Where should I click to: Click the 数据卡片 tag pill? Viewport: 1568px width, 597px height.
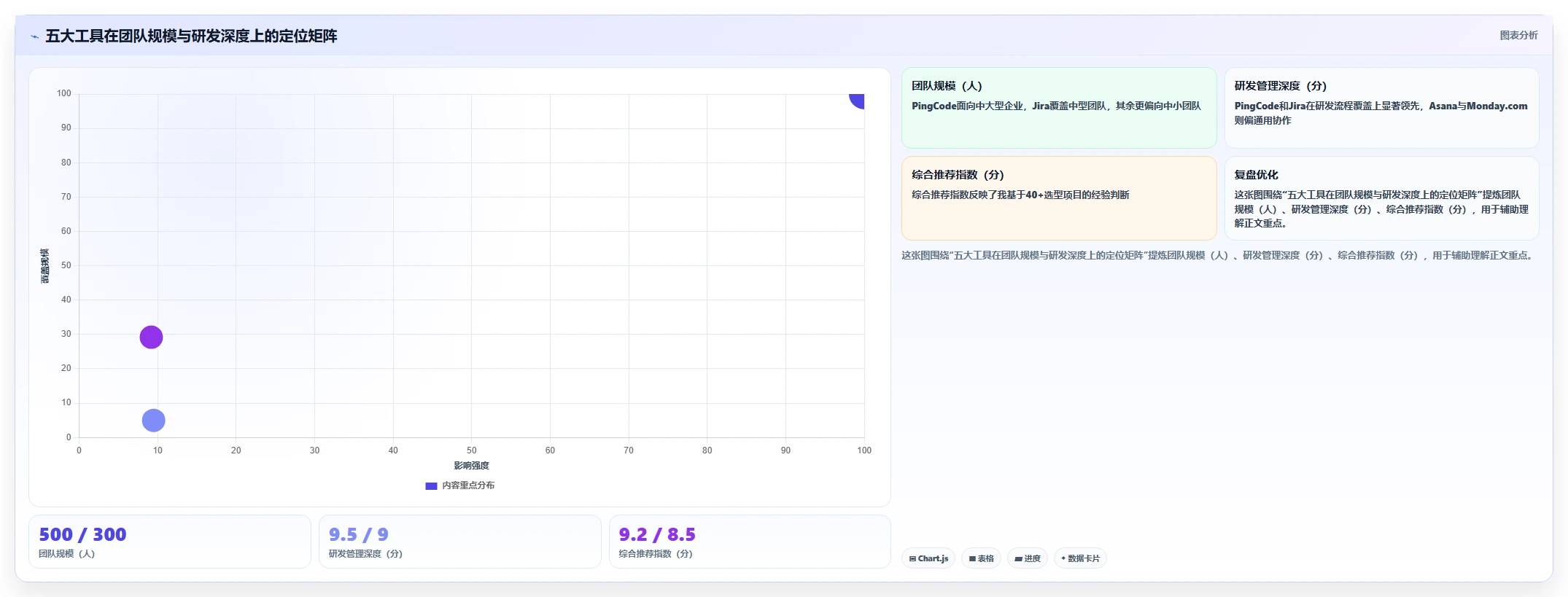1080,558
